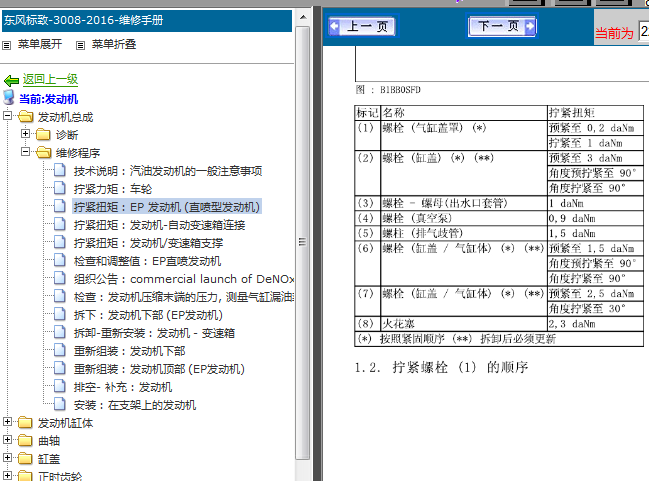Click the 缸盖 folder icon
Viewport: 649px width, 481px height.
tap(25, 459)
